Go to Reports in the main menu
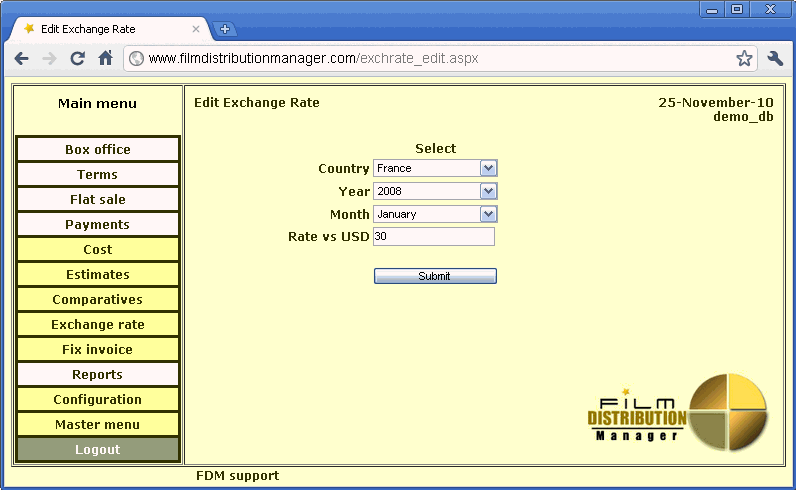 click(98, 375)
